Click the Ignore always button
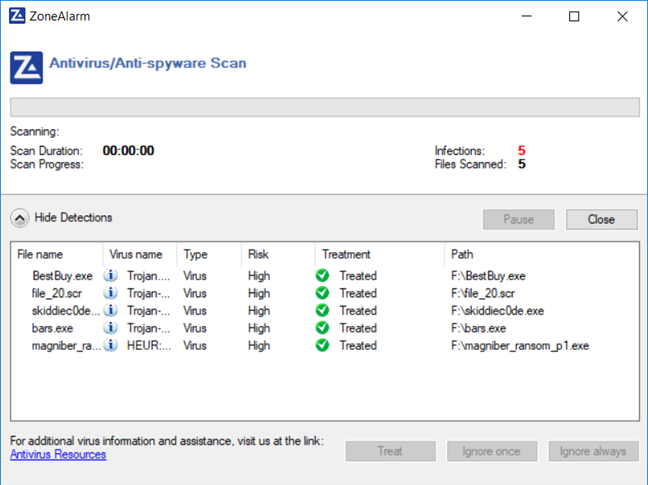 [x=593, y=451]
